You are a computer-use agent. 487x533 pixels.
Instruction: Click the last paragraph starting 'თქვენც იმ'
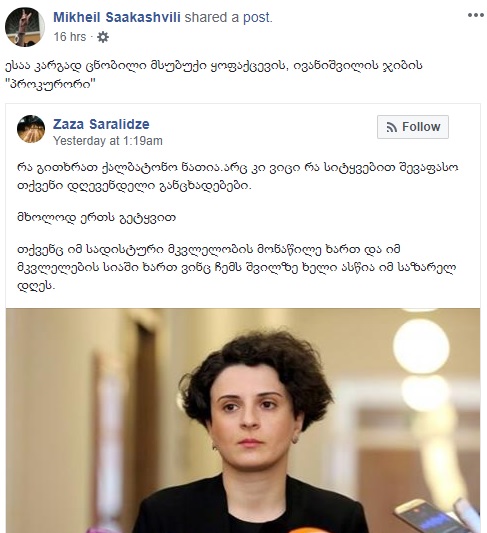click(x=237, y=268)
